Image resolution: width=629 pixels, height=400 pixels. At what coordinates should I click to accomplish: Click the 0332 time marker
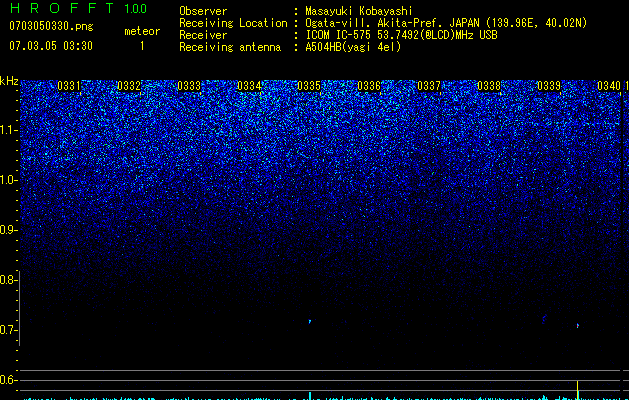(129, 86)
